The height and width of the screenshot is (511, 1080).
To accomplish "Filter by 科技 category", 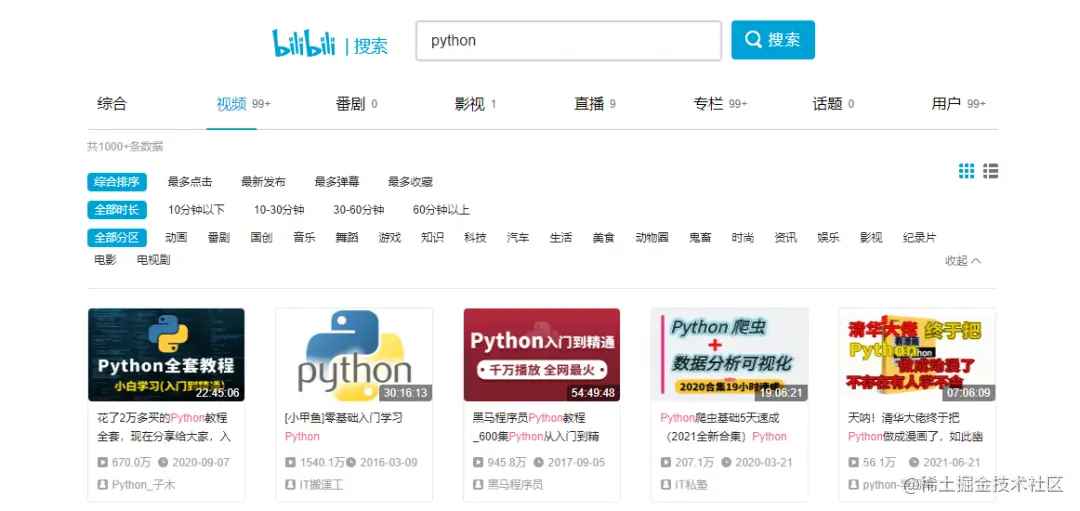I will pos(475,238).
